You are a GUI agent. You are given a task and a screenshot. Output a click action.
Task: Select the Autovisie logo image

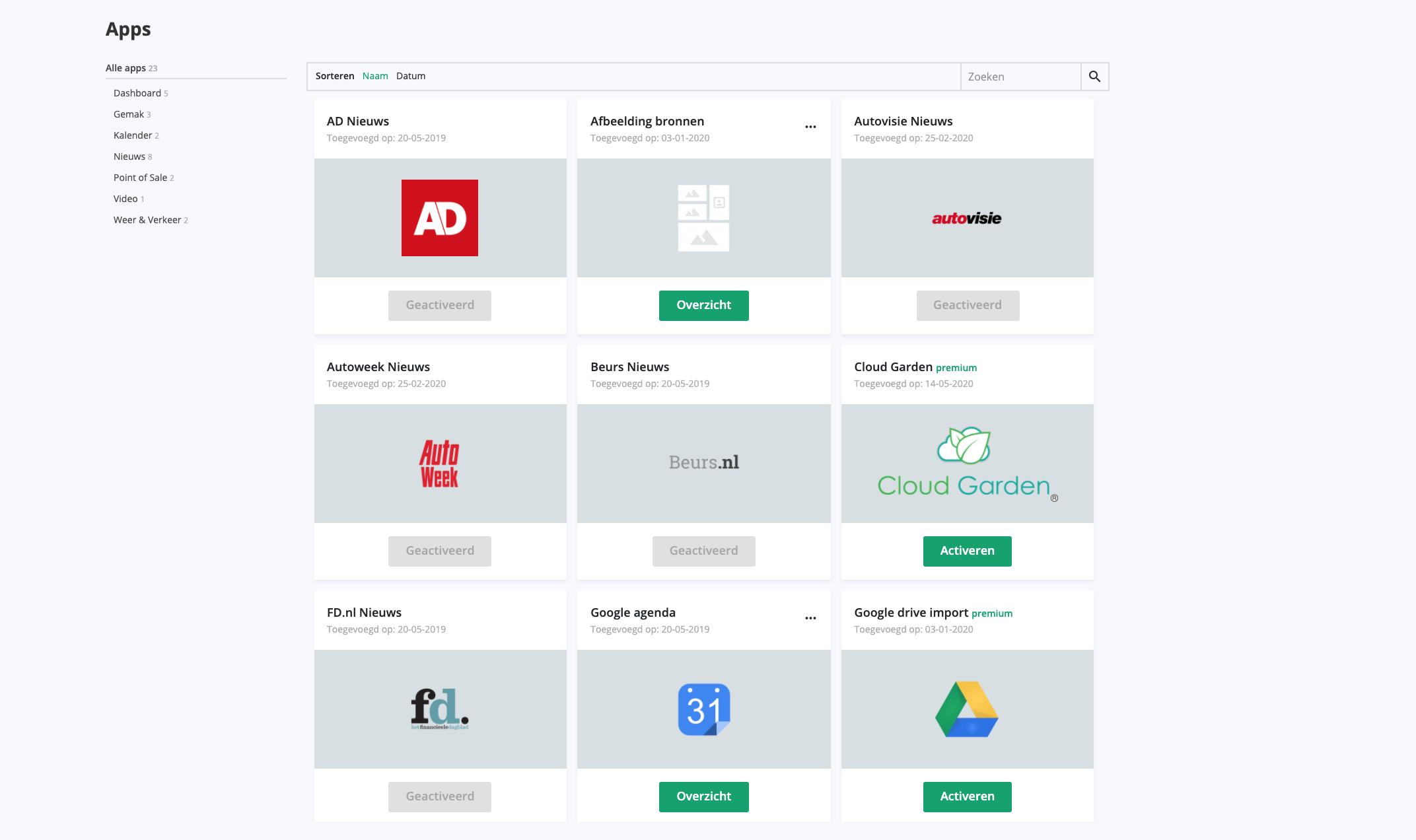click(966, 218)
